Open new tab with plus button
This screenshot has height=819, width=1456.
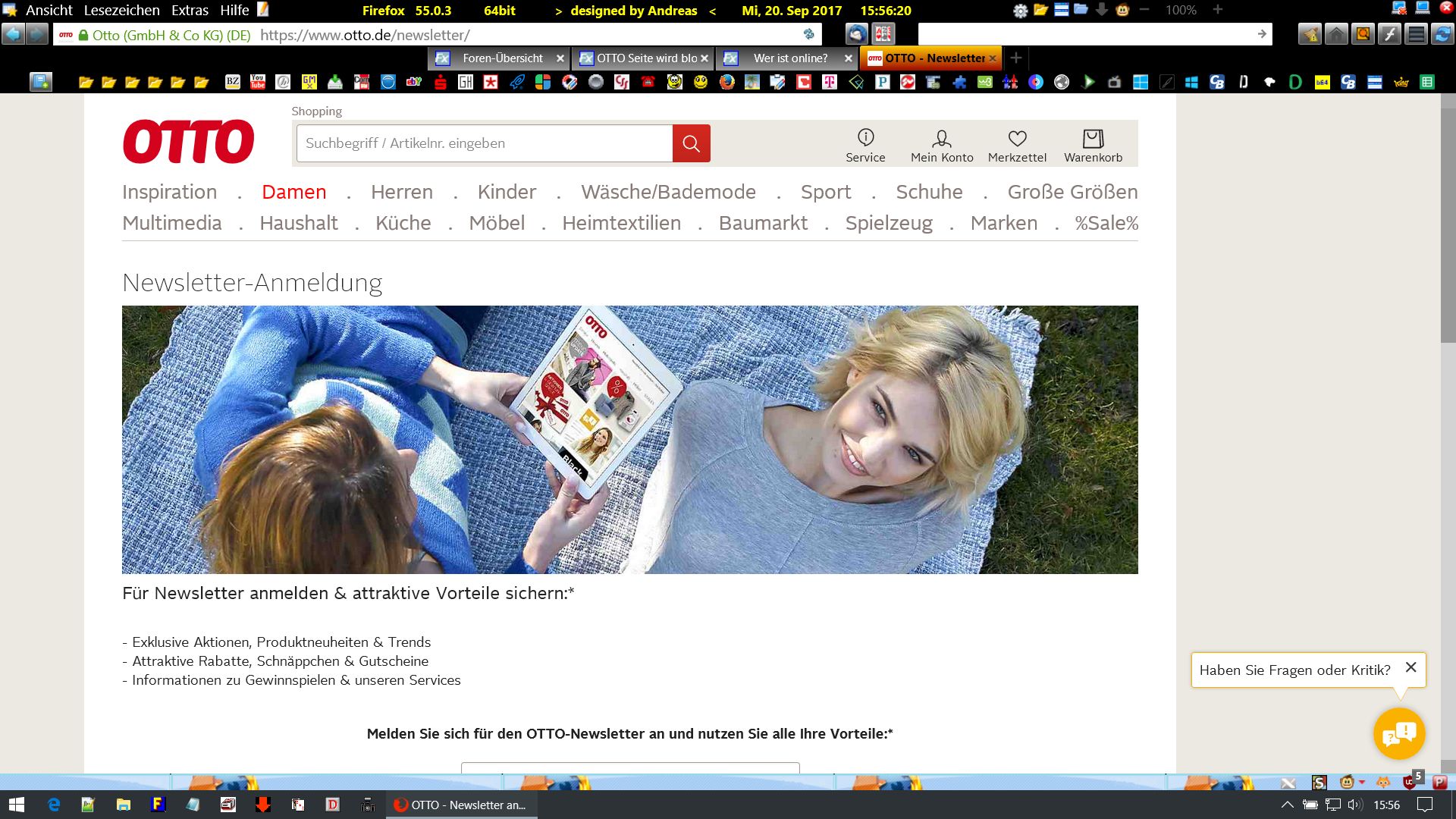click(x=1016, y=58)
